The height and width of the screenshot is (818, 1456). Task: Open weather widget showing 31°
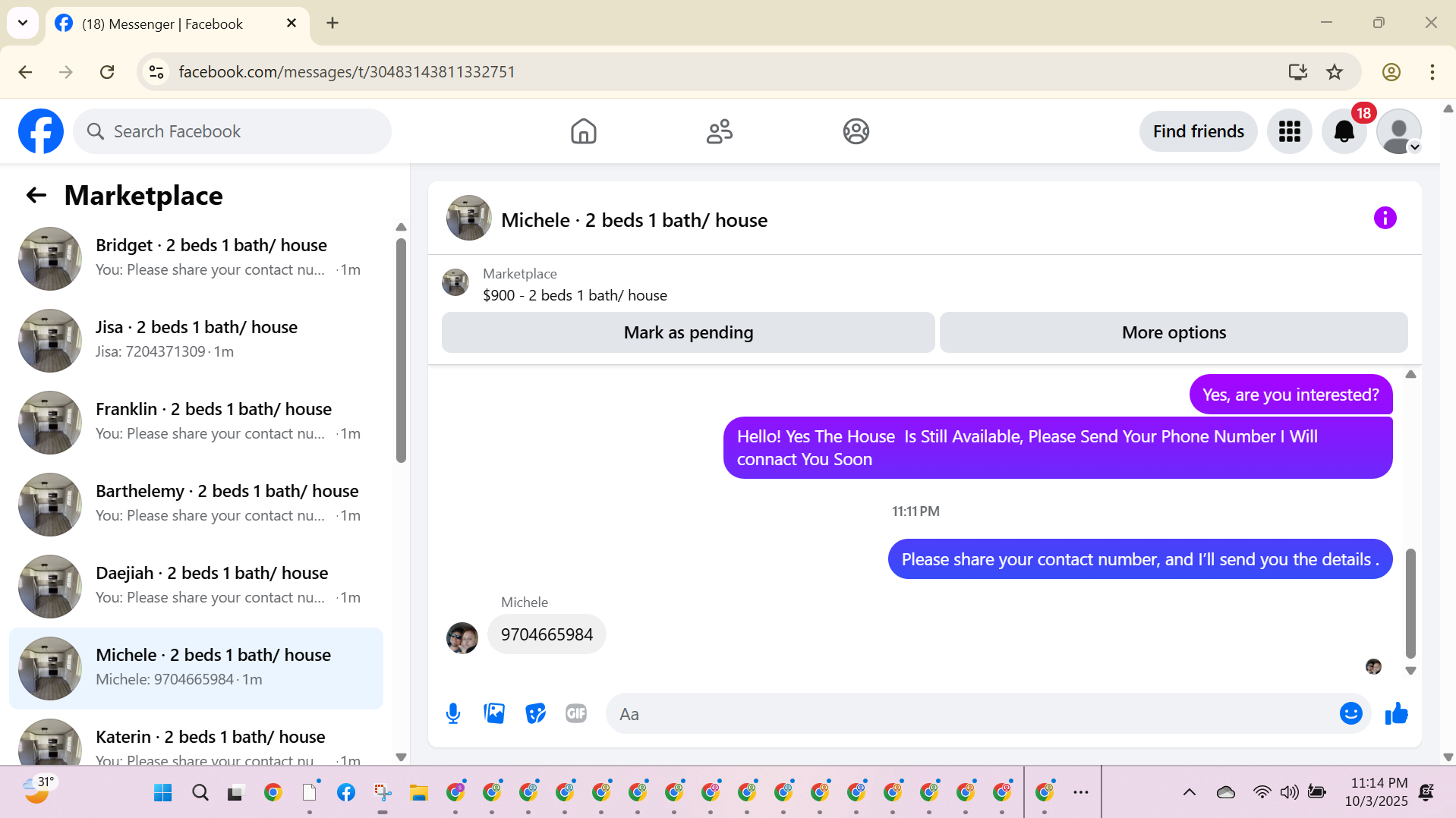pos(38,791)
